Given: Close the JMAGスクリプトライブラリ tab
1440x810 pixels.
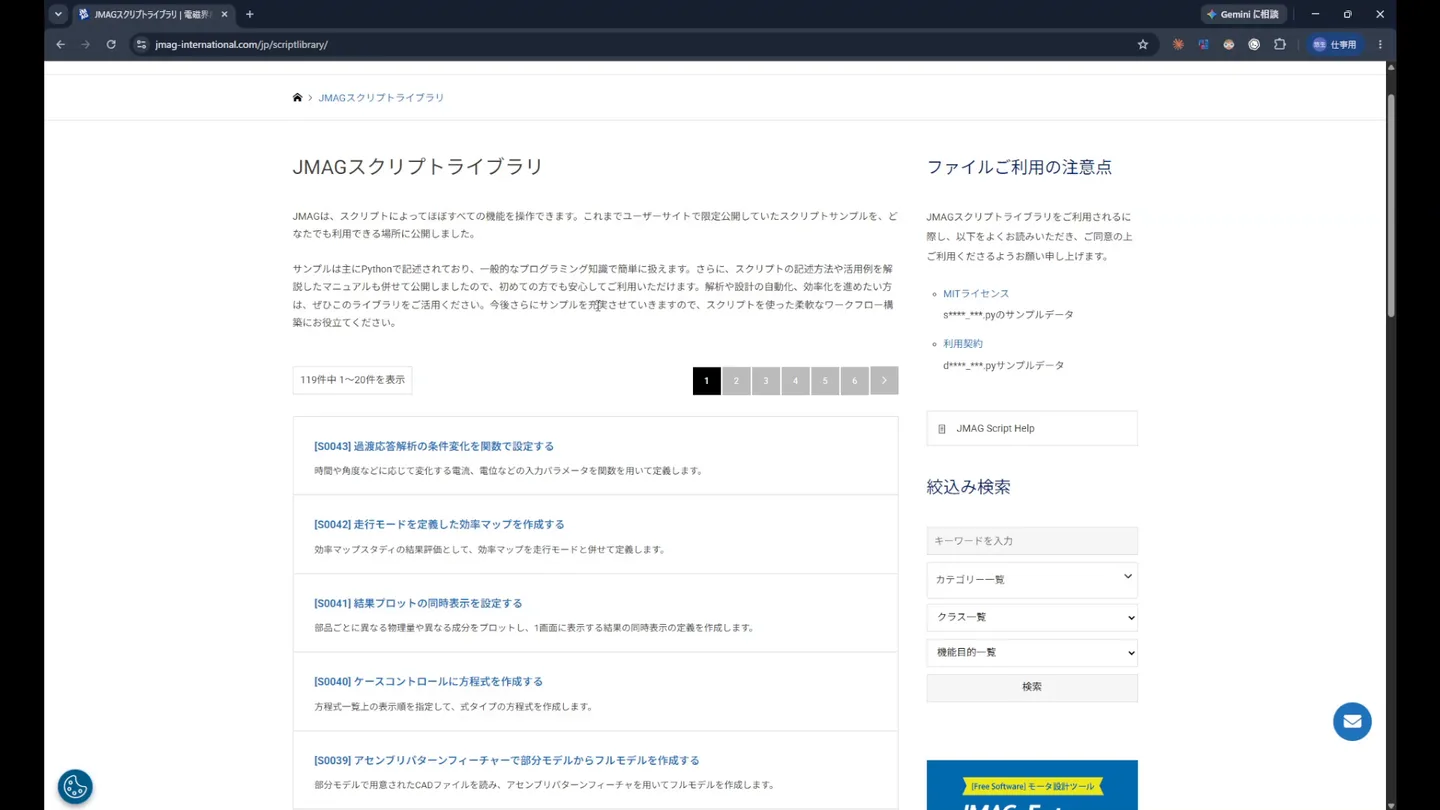Looking at the screenshot, I should (x=224, y=15).
